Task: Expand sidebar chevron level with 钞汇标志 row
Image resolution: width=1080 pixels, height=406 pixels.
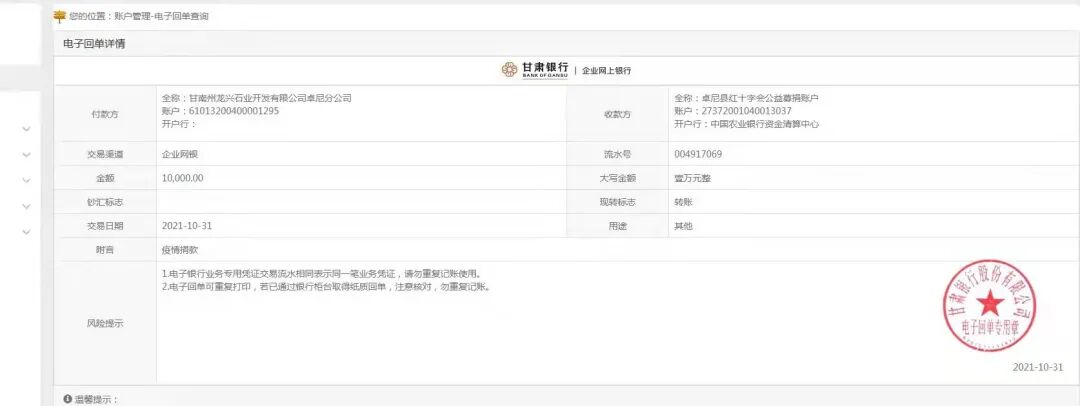Action: [26, 206]
